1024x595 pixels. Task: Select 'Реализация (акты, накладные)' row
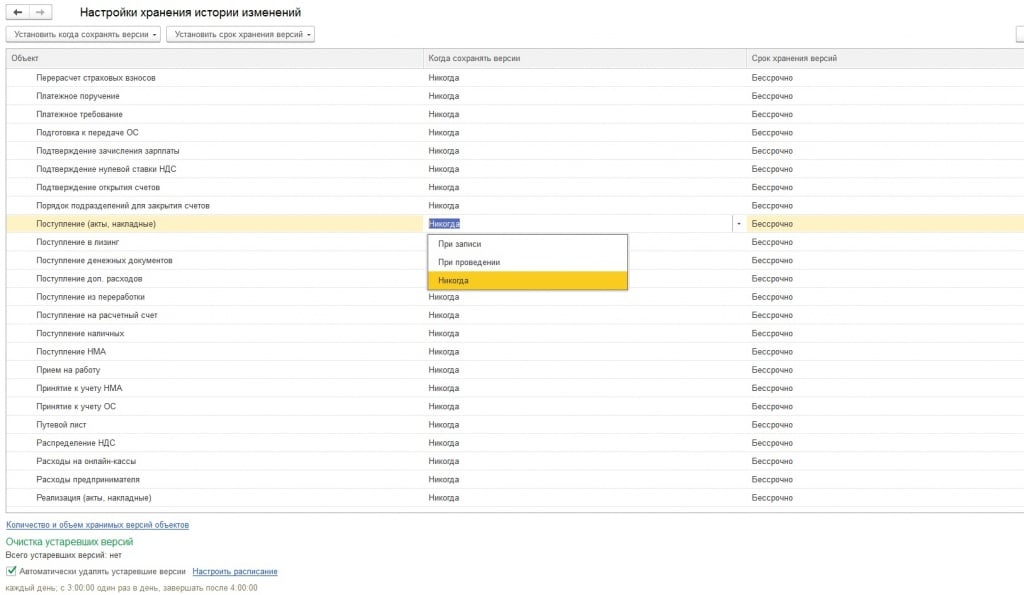tap(94, 497)
